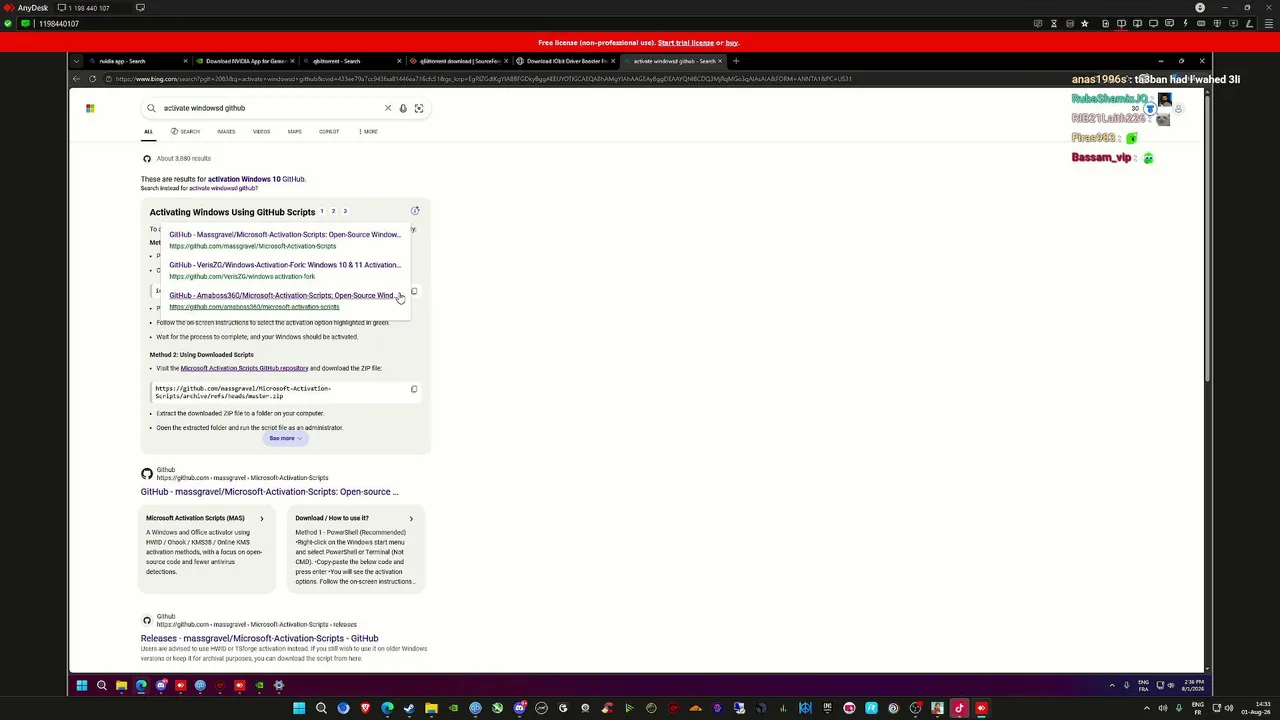This screenshot has width=1280, height=720.
Task: Launch Brave browser from the local taskbar
Action: pyautogui.click(x=365, y=708)
